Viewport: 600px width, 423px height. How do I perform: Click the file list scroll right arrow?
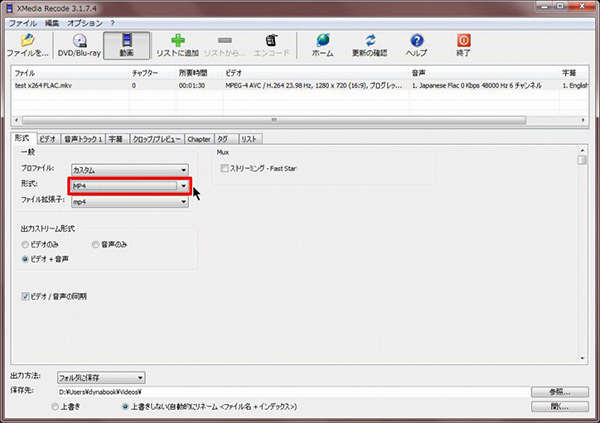(583, 120)
